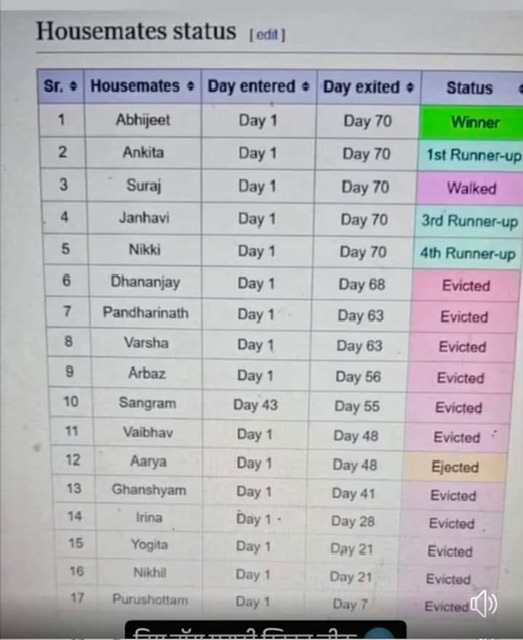The image size is (523, 640).
Task: Select Dhananjay's Day 68 exit cell
Action: coord(362,284)
